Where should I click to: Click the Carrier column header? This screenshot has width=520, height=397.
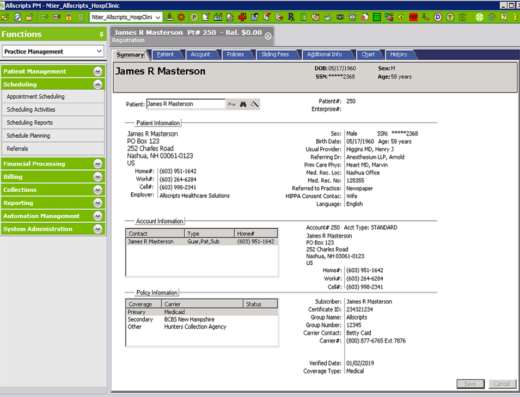coord(202,304)
